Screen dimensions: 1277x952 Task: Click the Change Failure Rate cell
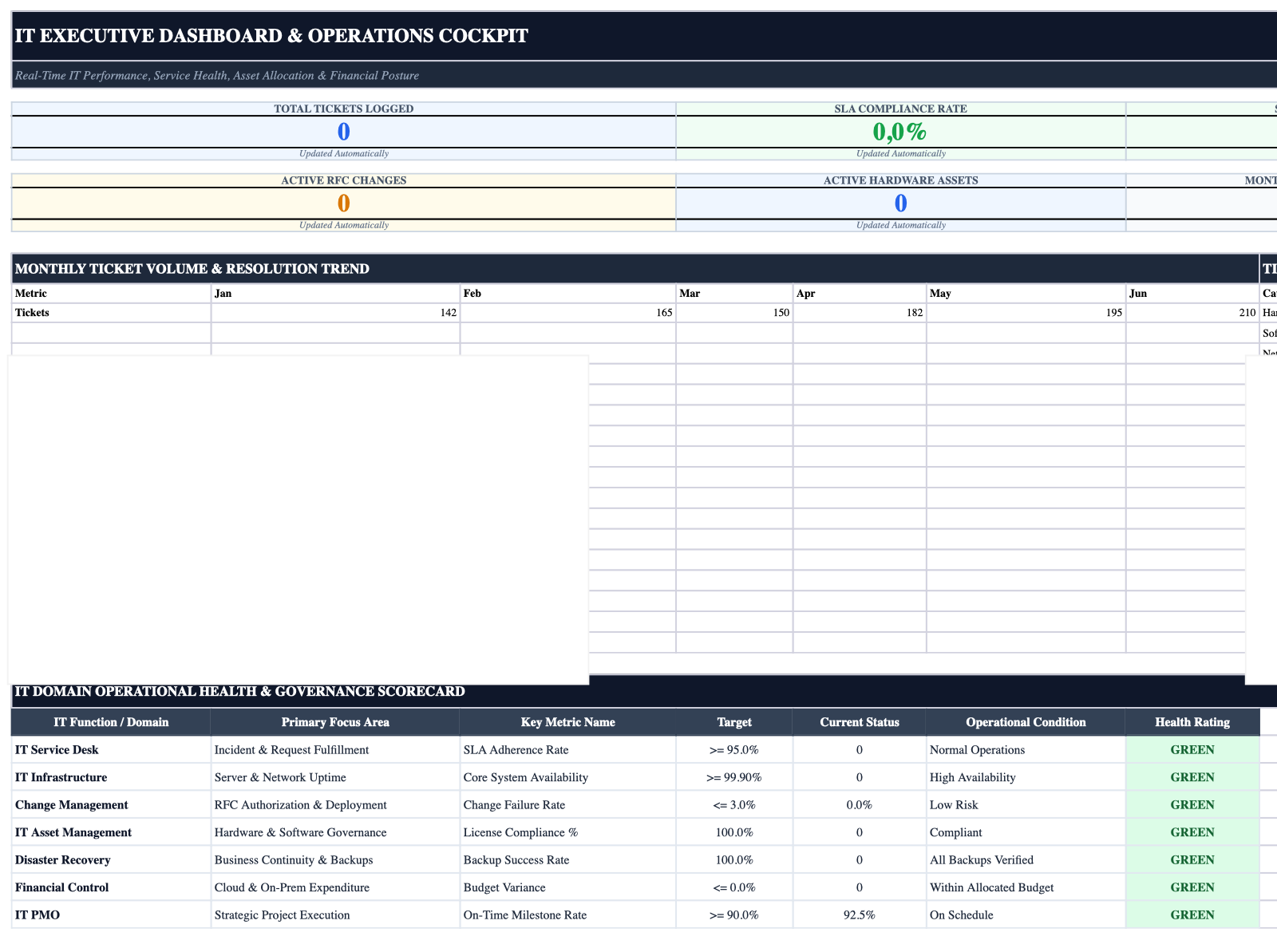click(x=568, y=805)
